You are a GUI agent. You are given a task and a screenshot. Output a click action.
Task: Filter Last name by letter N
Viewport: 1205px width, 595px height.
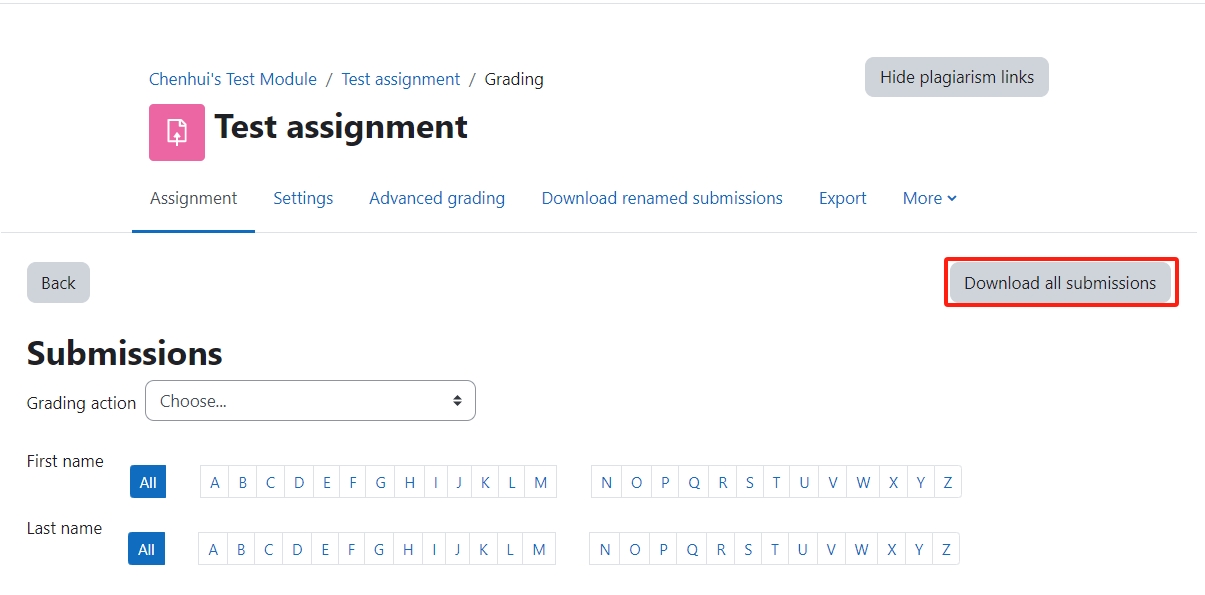point(604,549)
